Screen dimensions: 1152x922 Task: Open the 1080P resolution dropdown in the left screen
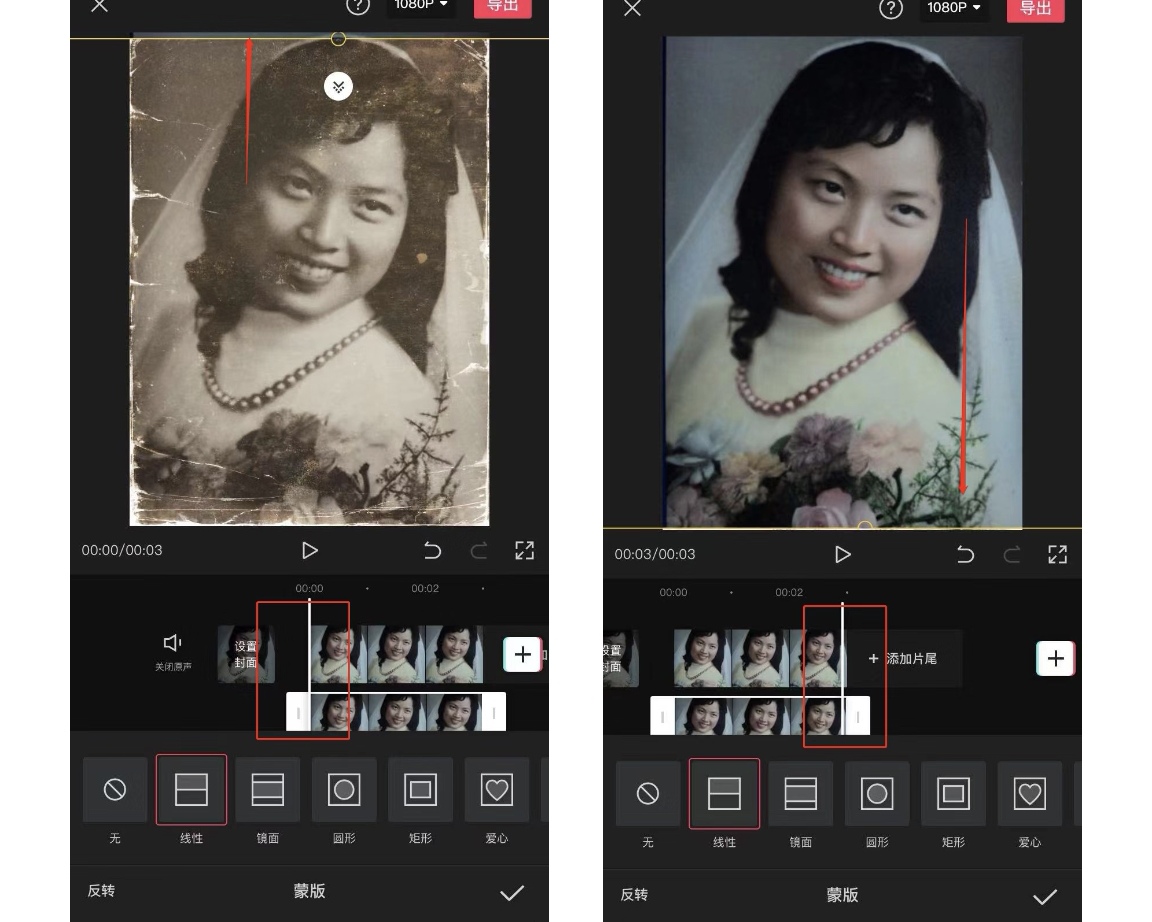click(420, 6)
